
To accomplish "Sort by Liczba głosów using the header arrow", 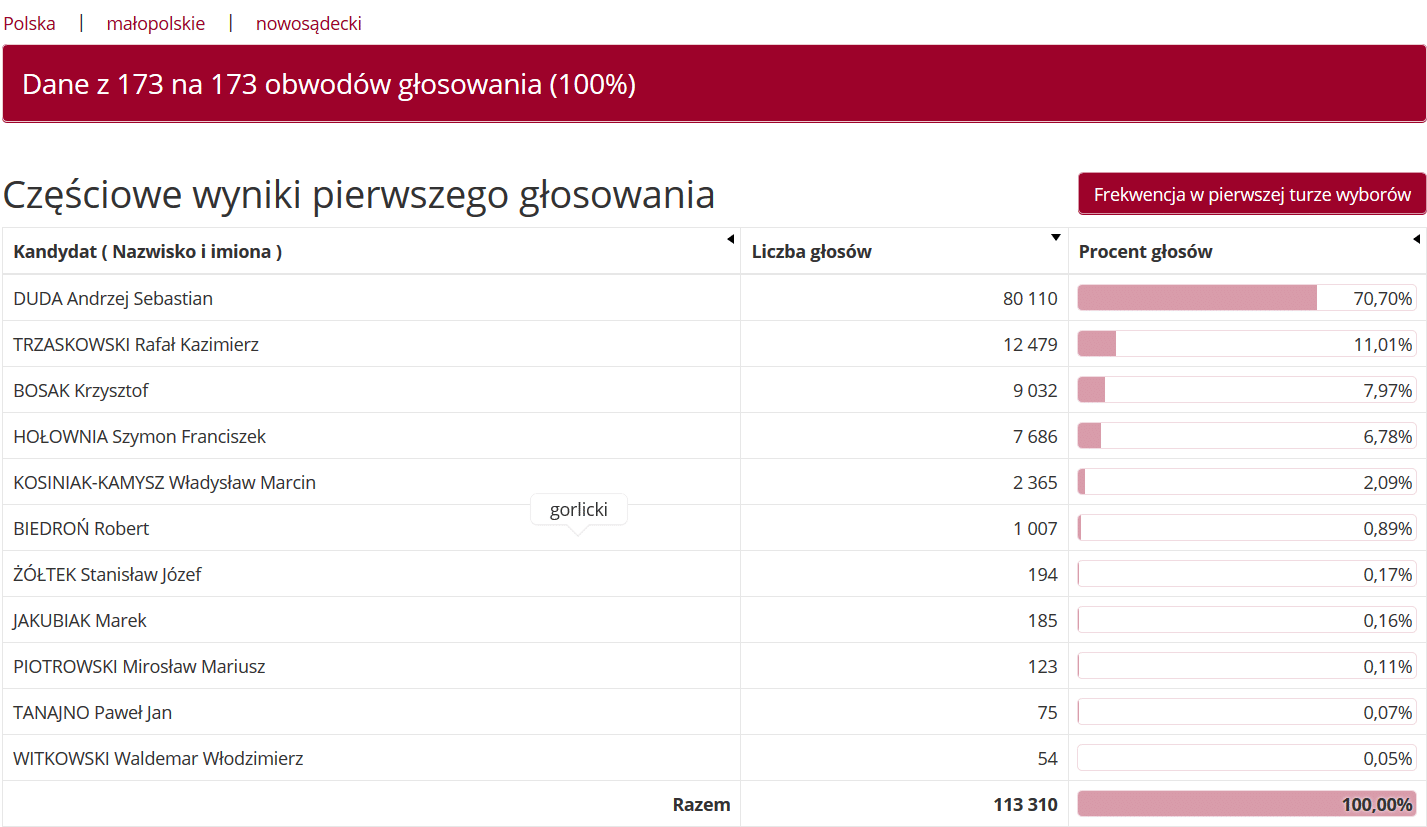I will [x=1056, y=238].
